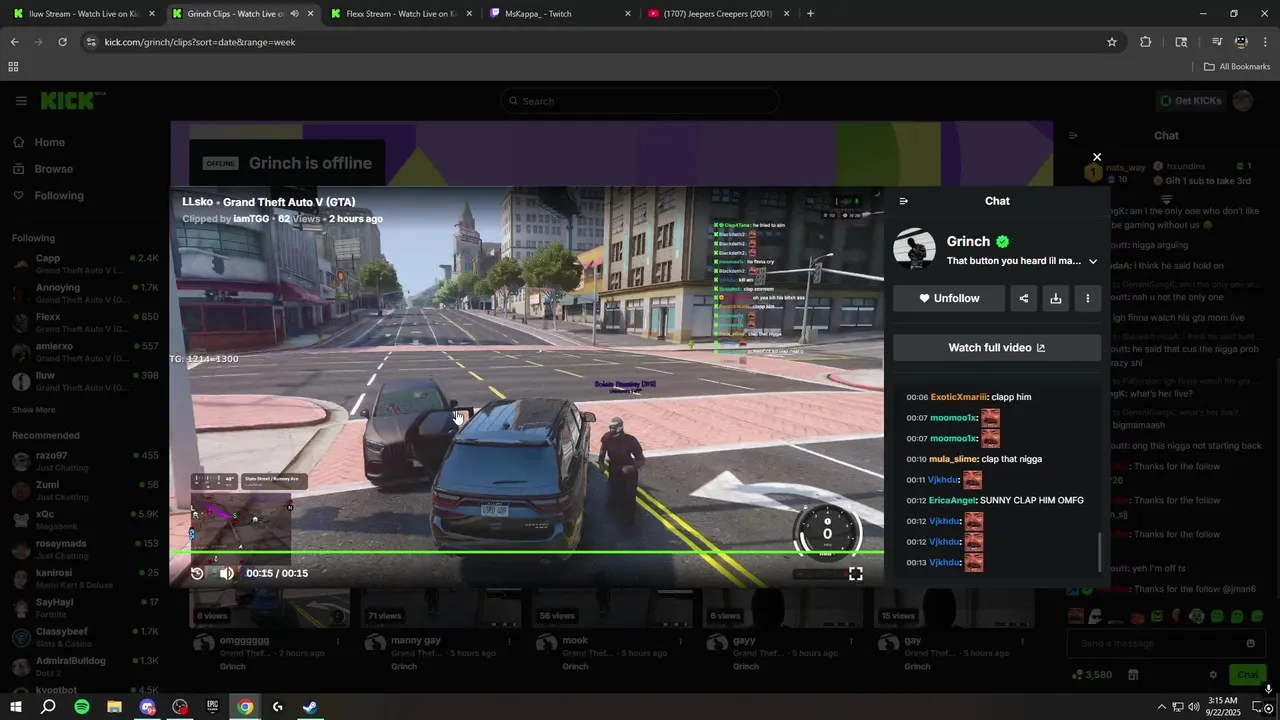Open chat settings gear

pyautogui.click(x=1213, y=675)
